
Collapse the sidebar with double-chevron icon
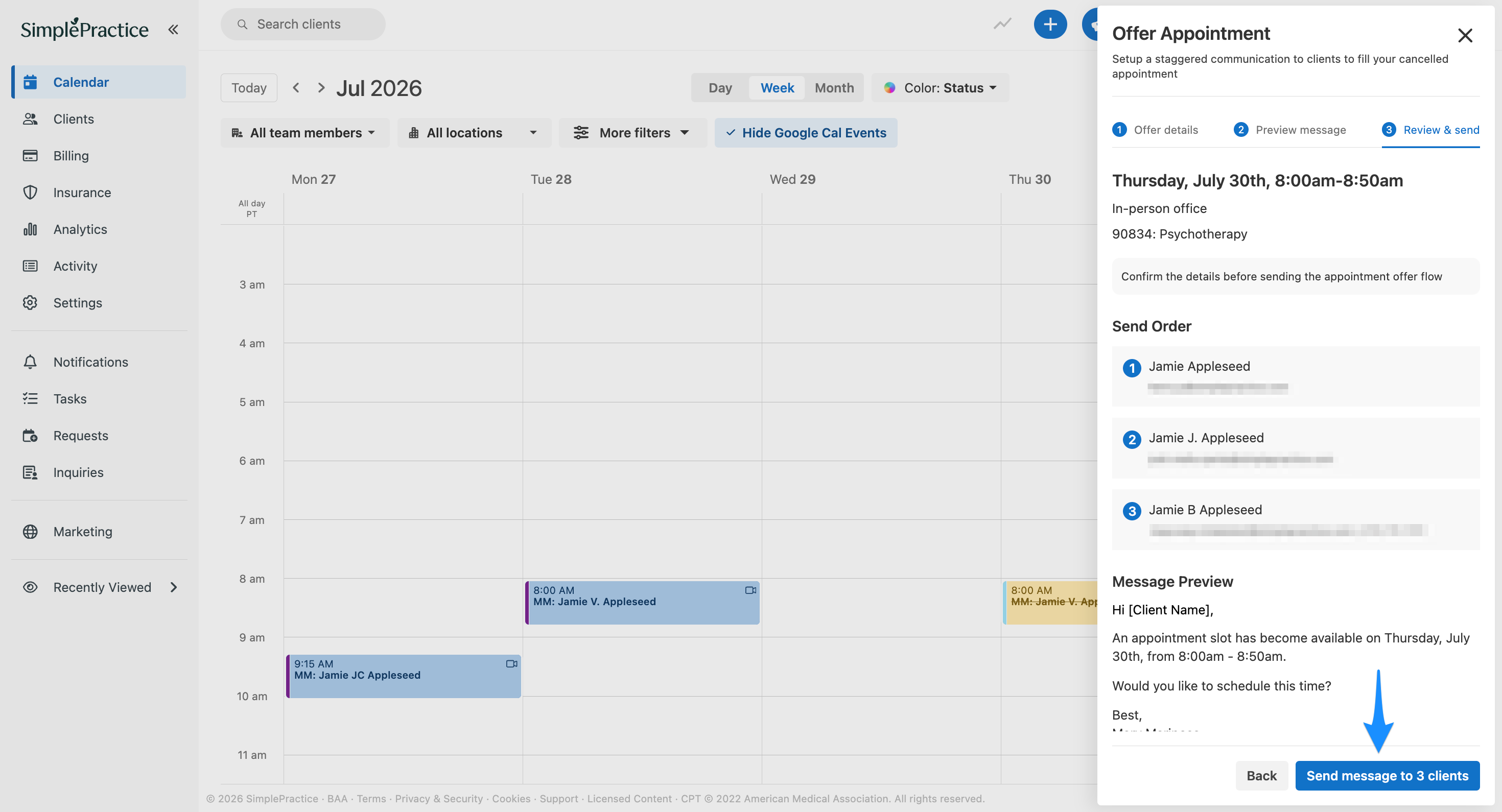(x=173, y=29)
